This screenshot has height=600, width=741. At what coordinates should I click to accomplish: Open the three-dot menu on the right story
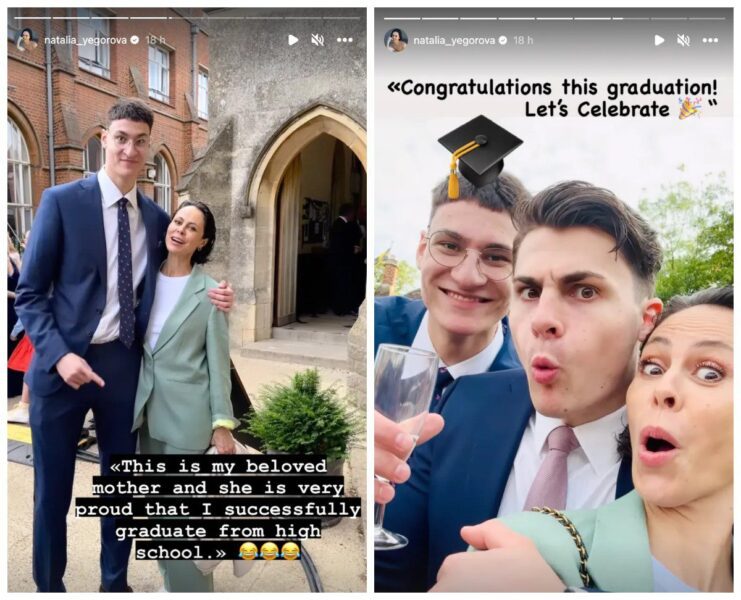click(710, 40)
